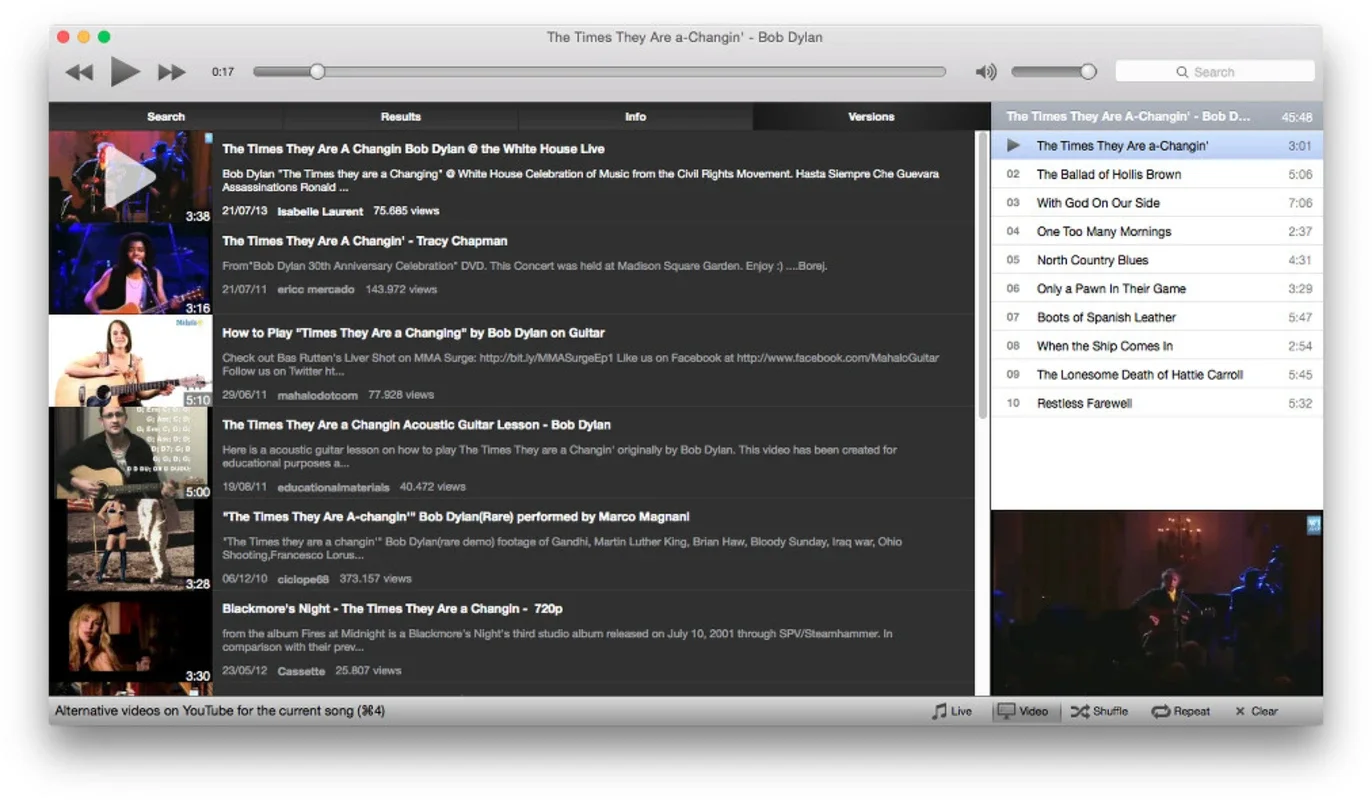Viewport: 1372px width, 800px height.
Task: Click uploader name 'Isabelle Laurent'
Action: click(320, 211)
